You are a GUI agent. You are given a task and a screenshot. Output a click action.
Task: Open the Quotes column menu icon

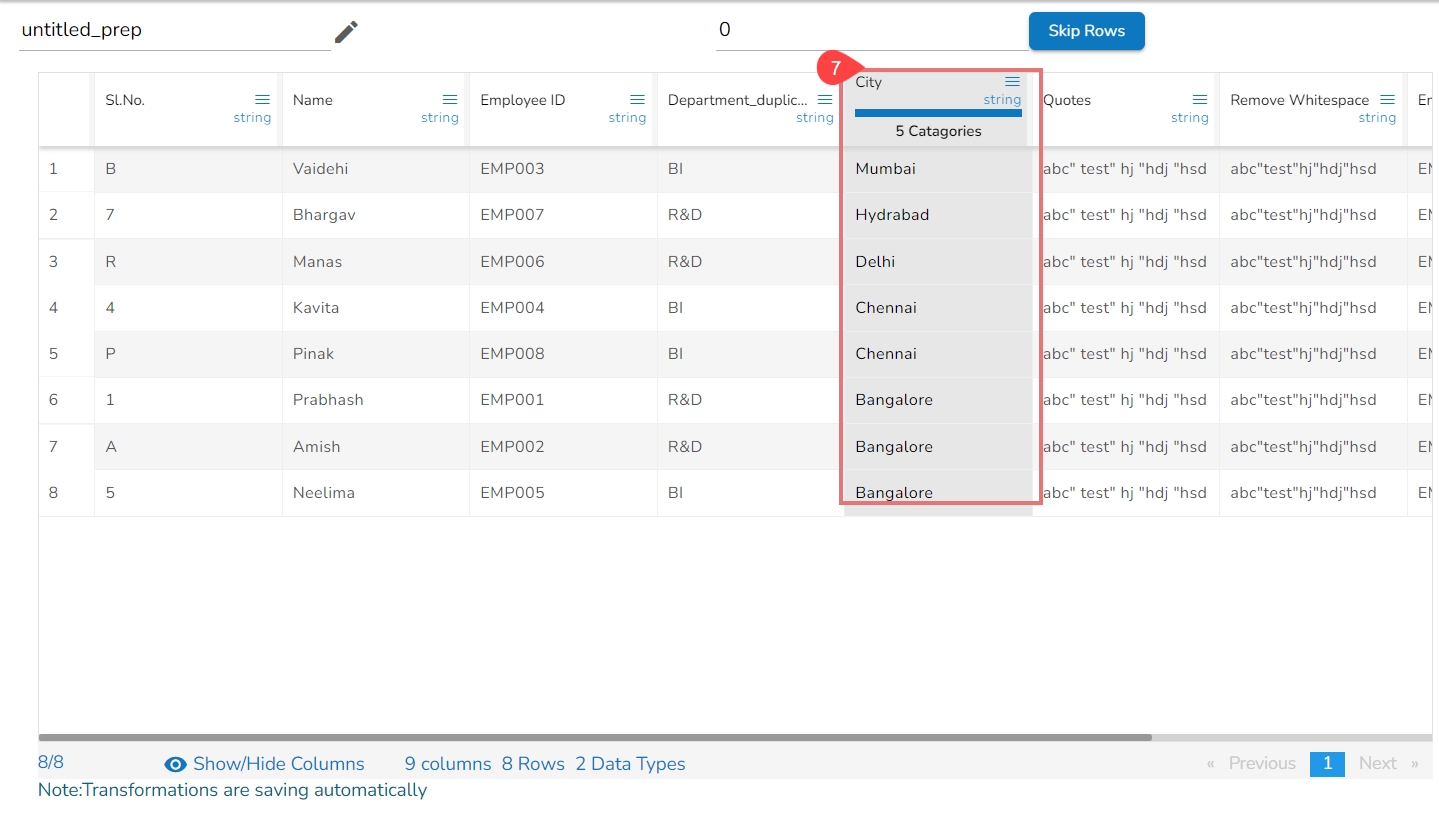(x=1200, y=99)
